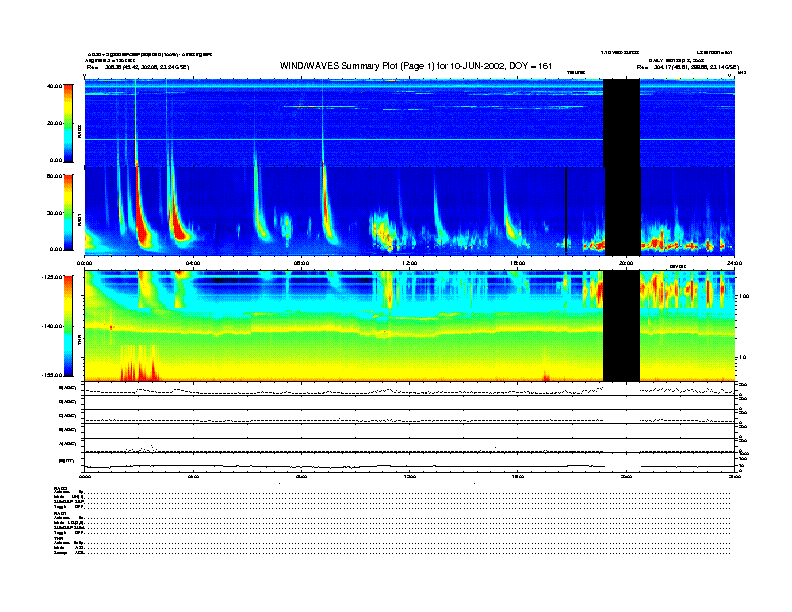Click the -125.00 label on TNR color bar
The height and width of the screenshot is (612, 792).
(52, 277)
